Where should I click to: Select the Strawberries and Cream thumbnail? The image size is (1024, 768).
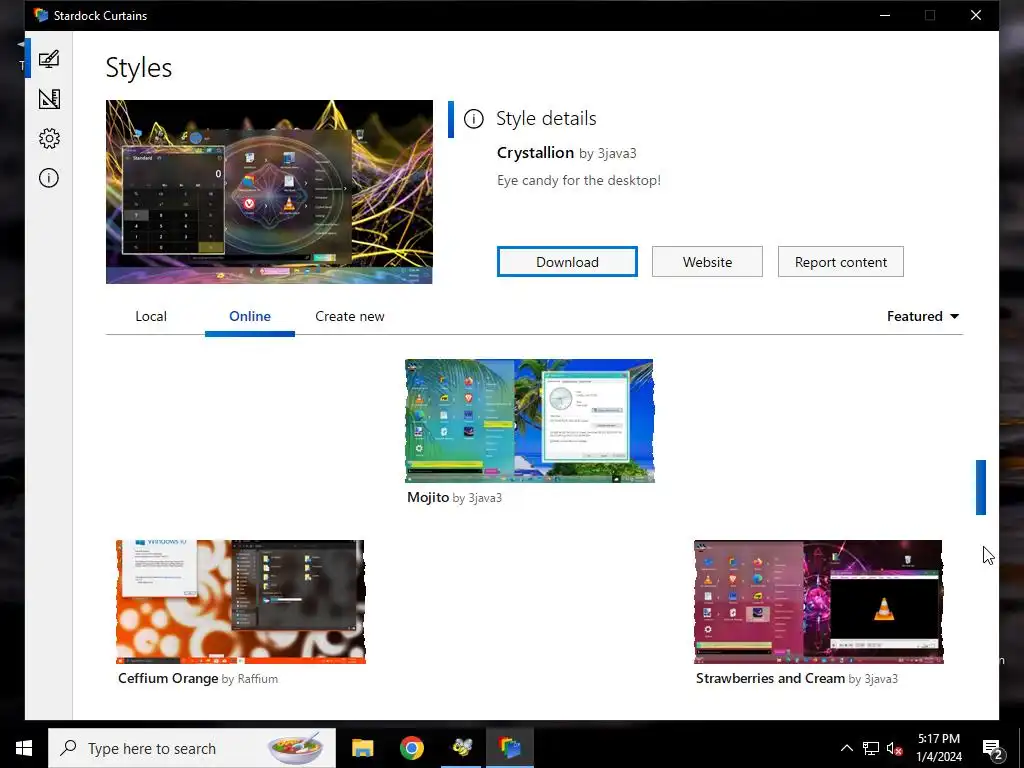point(818,601)
